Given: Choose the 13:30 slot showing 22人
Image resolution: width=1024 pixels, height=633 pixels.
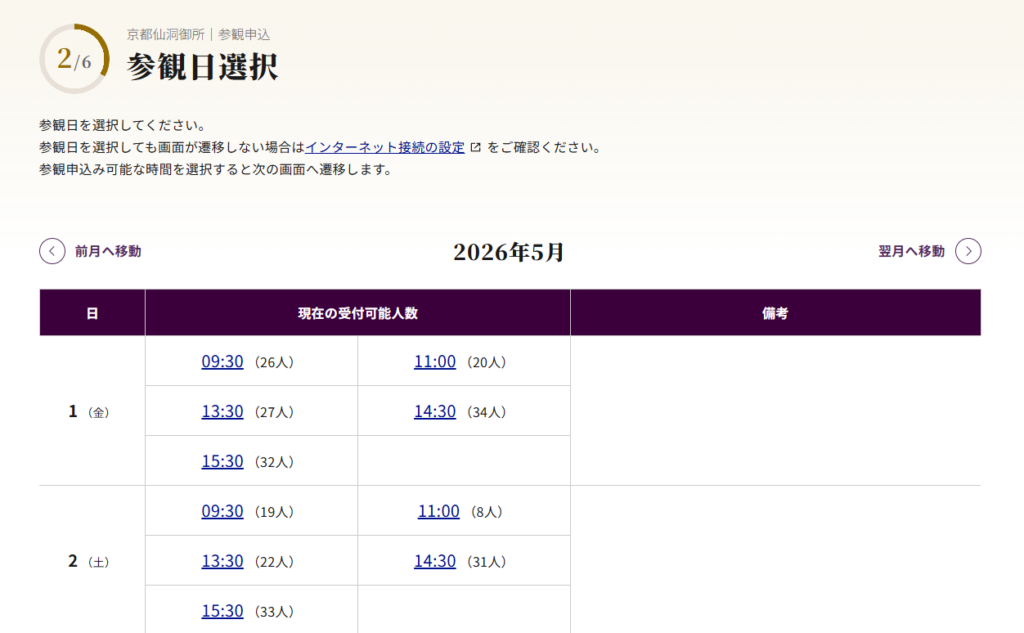Looking at the screenshot, I should click(222, 562).
